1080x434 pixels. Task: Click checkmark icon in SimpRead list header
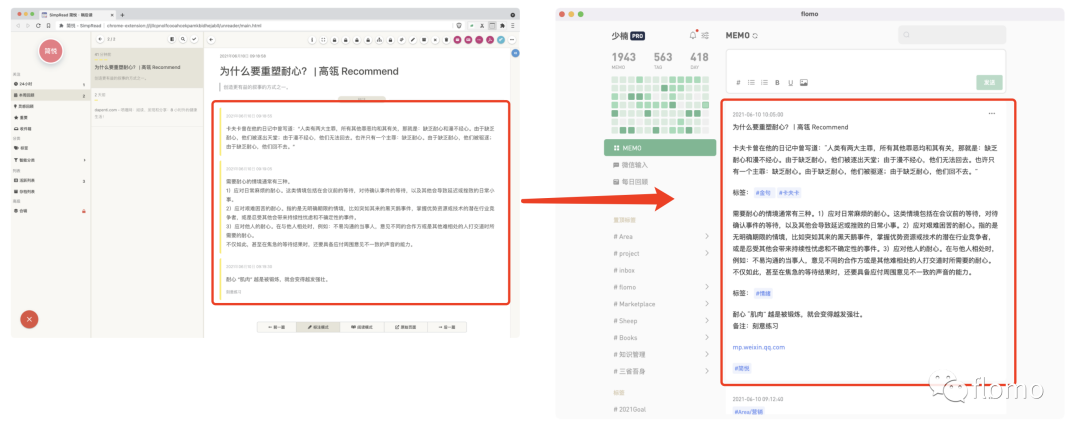pyautogui.click(x=194, y=40)
